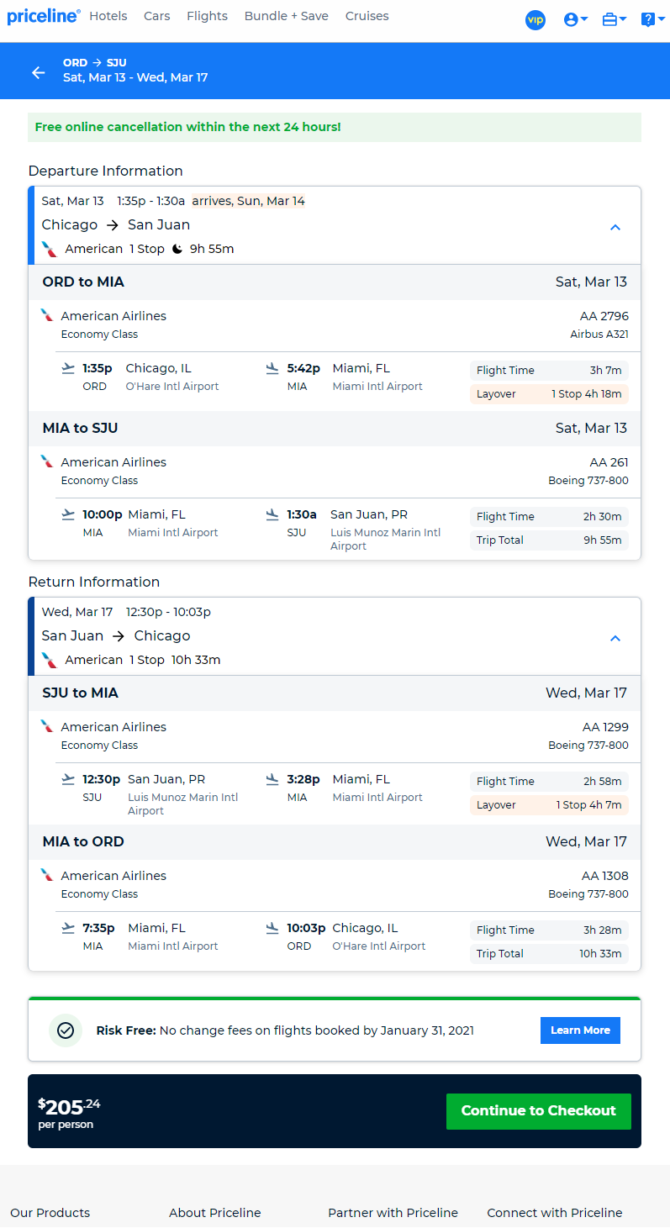This screenshot has height=1228, width=670.
Task: Collapse the Chicago to San Juan departure details
Action: [x=615, y=227]
